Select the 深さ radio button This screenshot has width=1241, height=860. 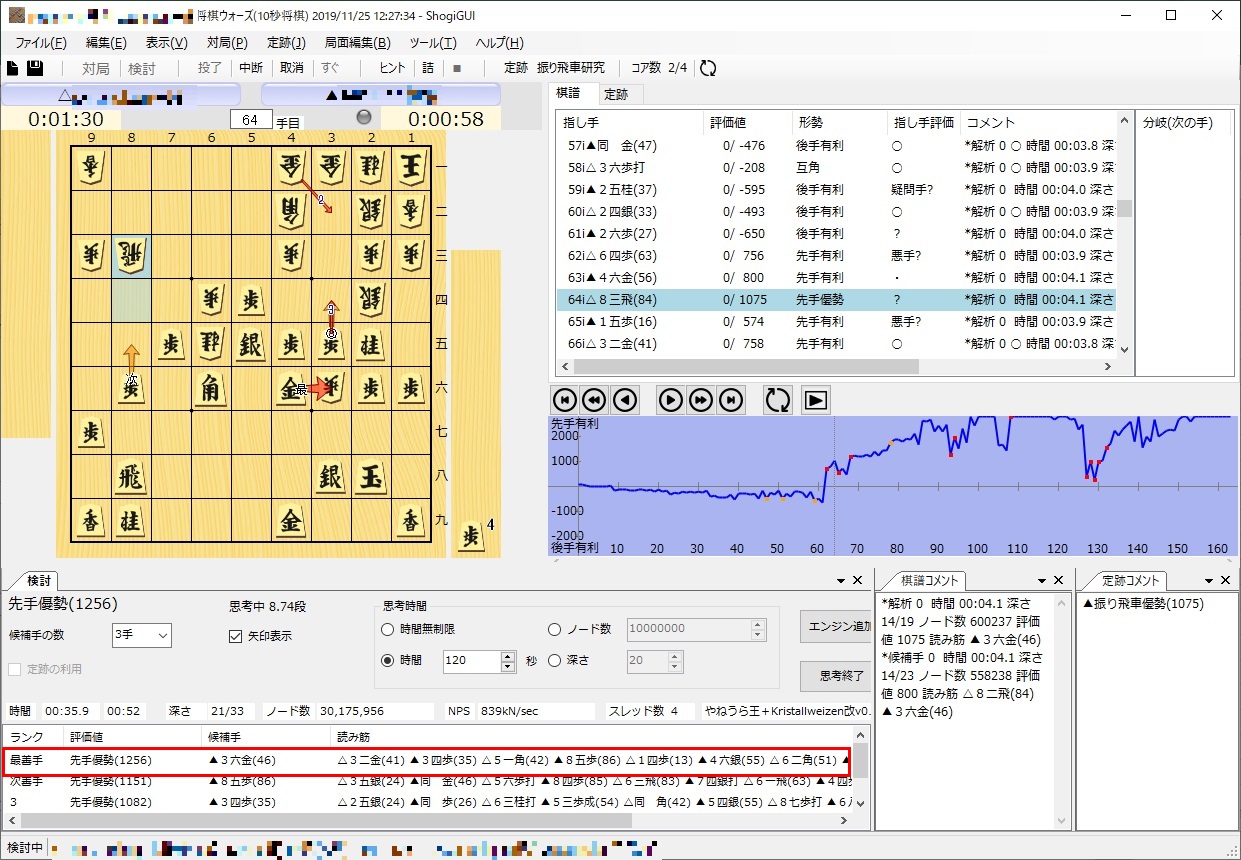(x=555, y=660)
